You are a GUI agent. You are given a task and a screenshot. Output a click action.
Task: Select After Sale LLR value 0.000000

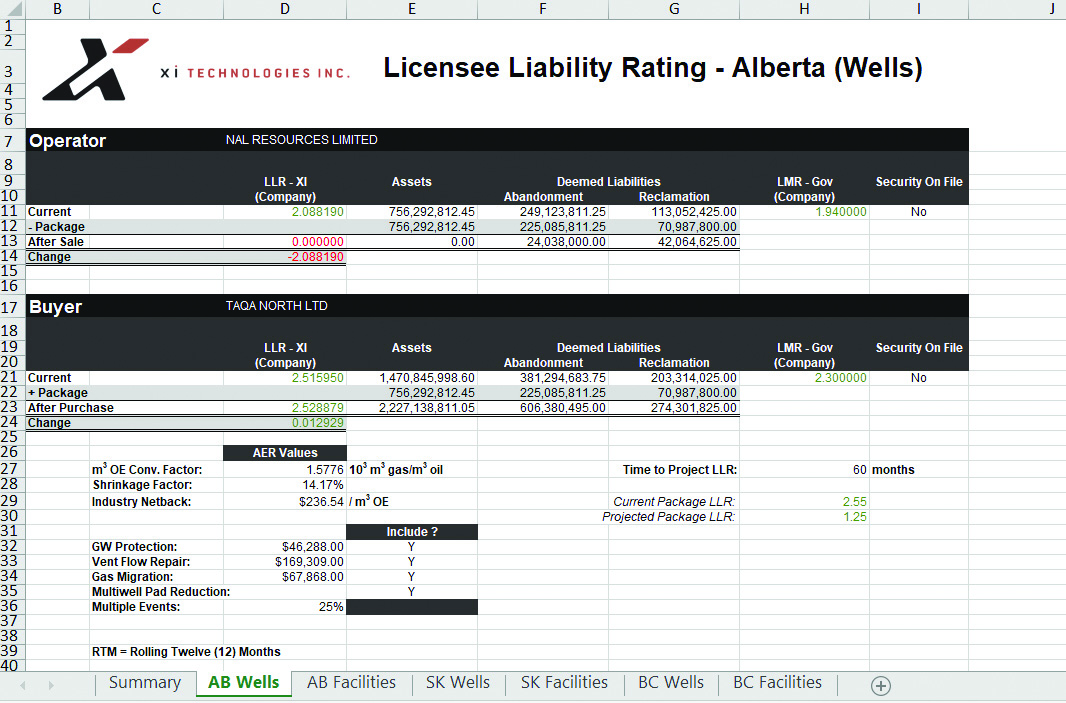[x=318, y=242]
